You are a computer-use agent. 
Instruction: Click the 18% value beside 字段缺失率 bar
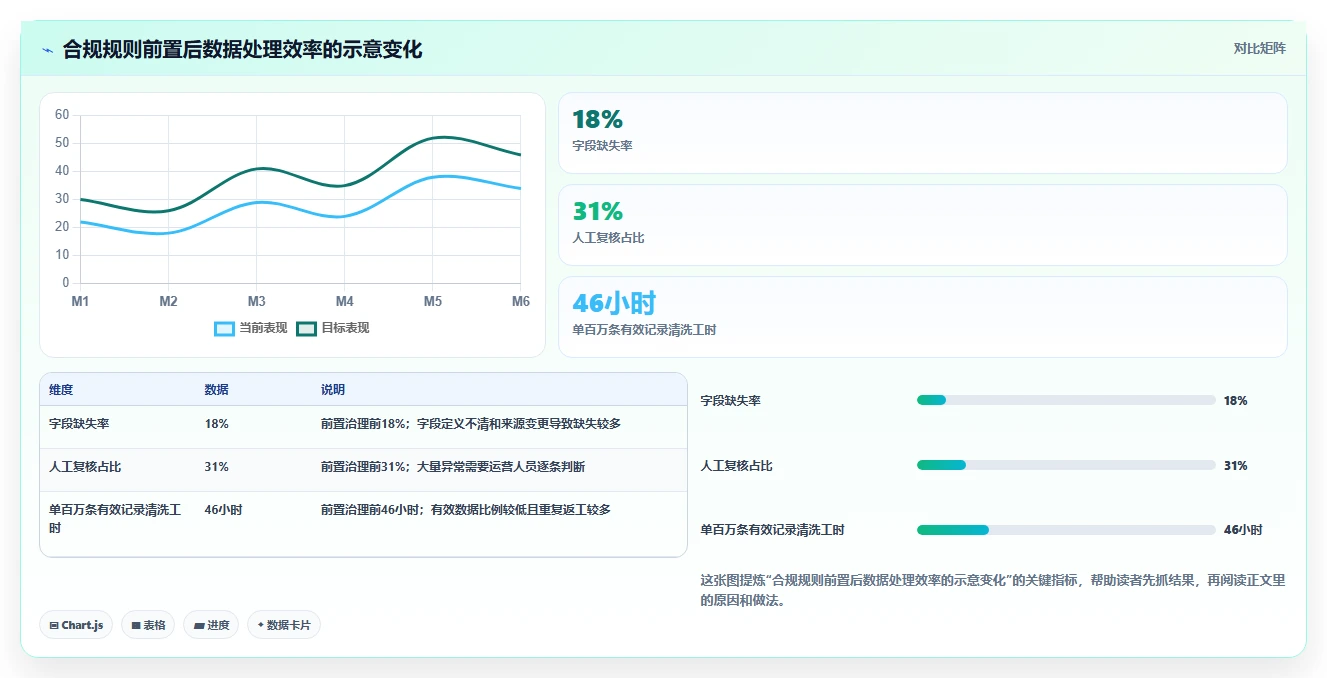tap(1235, 401)
